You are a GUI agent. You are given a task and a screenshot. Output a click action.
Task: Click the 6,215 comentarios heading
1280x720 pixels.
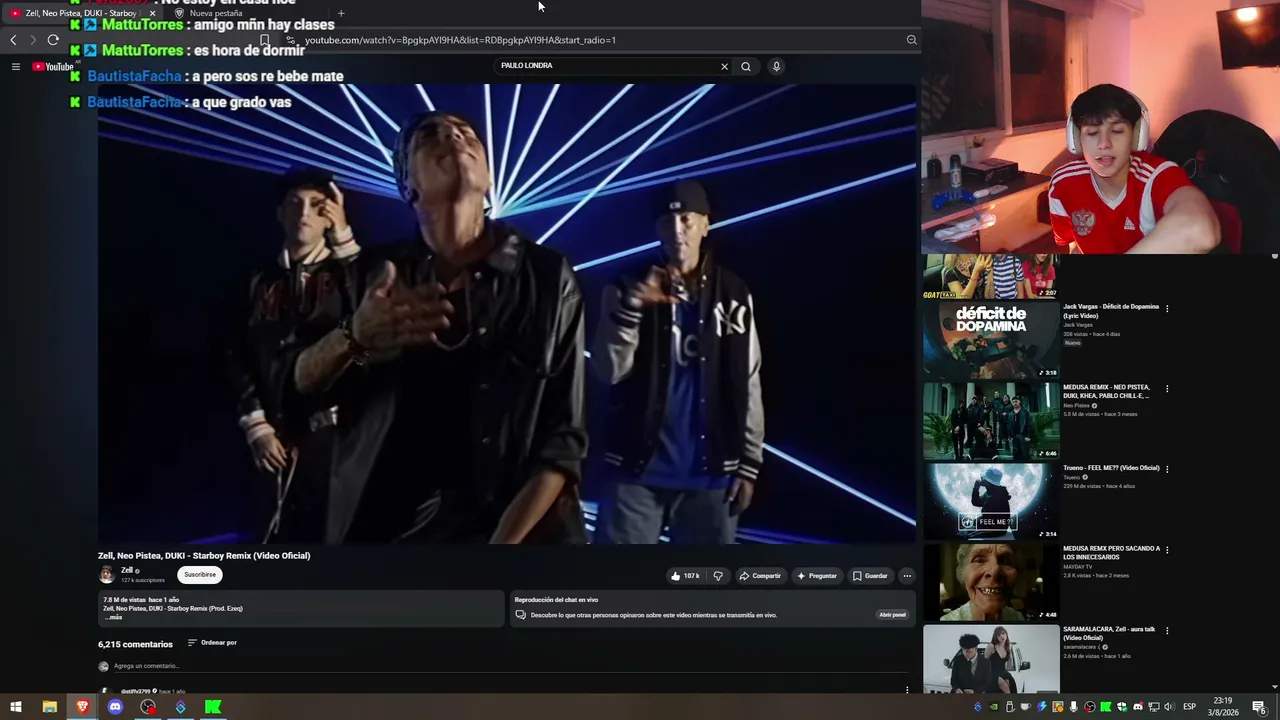[135, 644]
